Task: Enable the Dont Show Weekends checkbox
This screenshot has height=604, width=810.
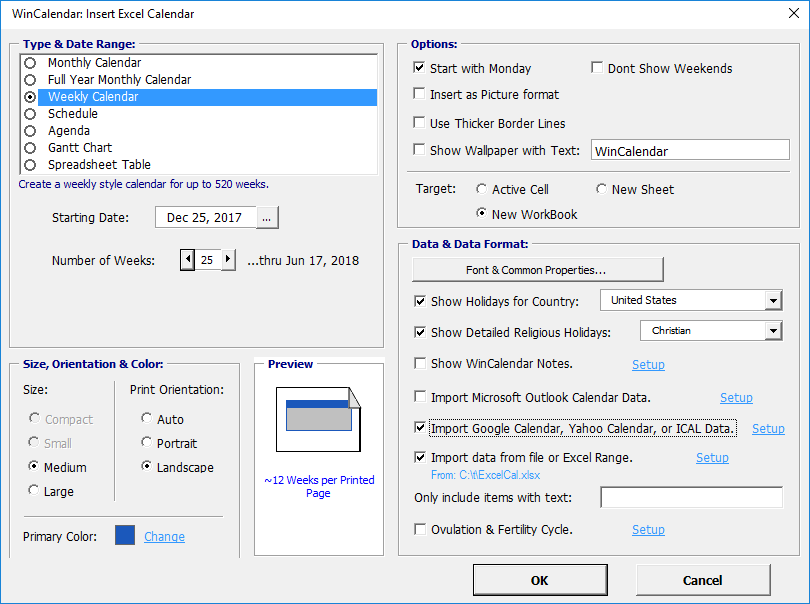Action: 597,69
